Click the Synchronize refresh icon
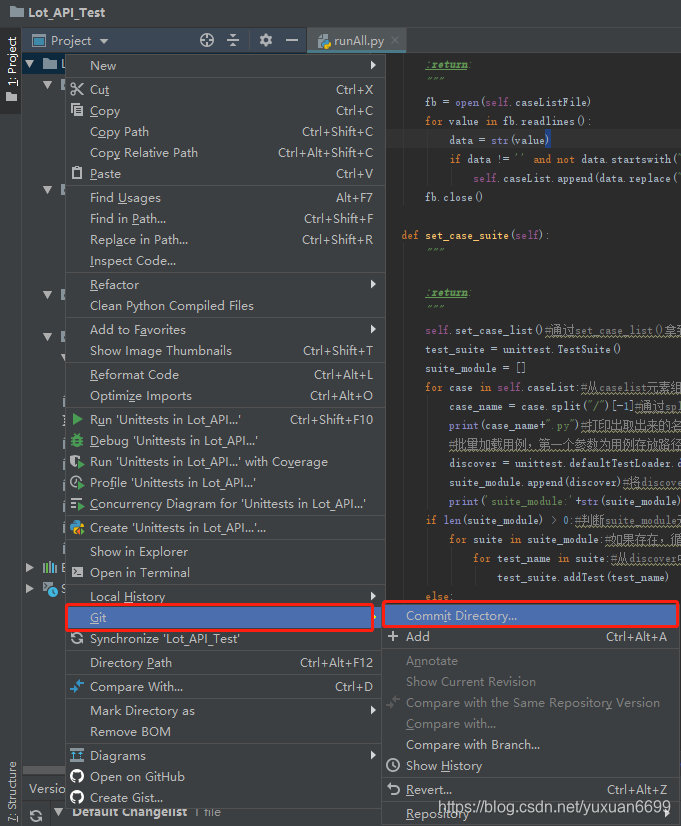The image size is (681, 826). pyautogui.click(x=77, y=638)
